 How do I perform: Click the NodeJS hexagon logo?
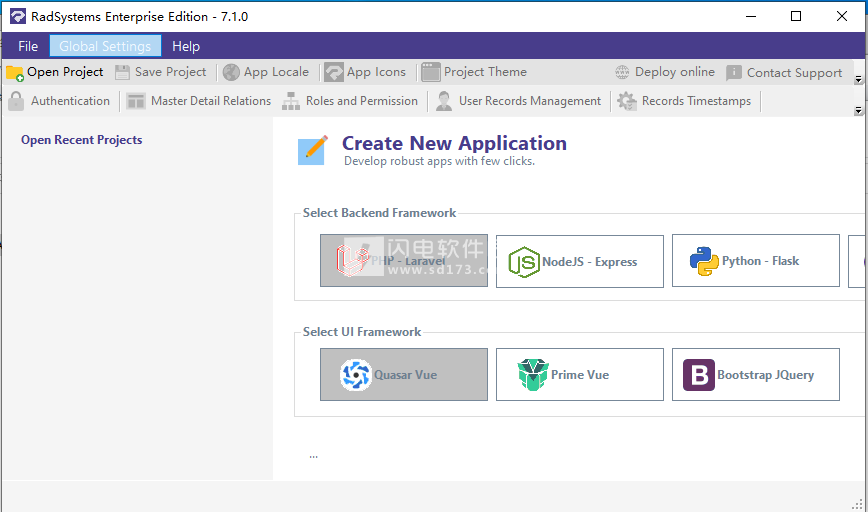[524, 262]
